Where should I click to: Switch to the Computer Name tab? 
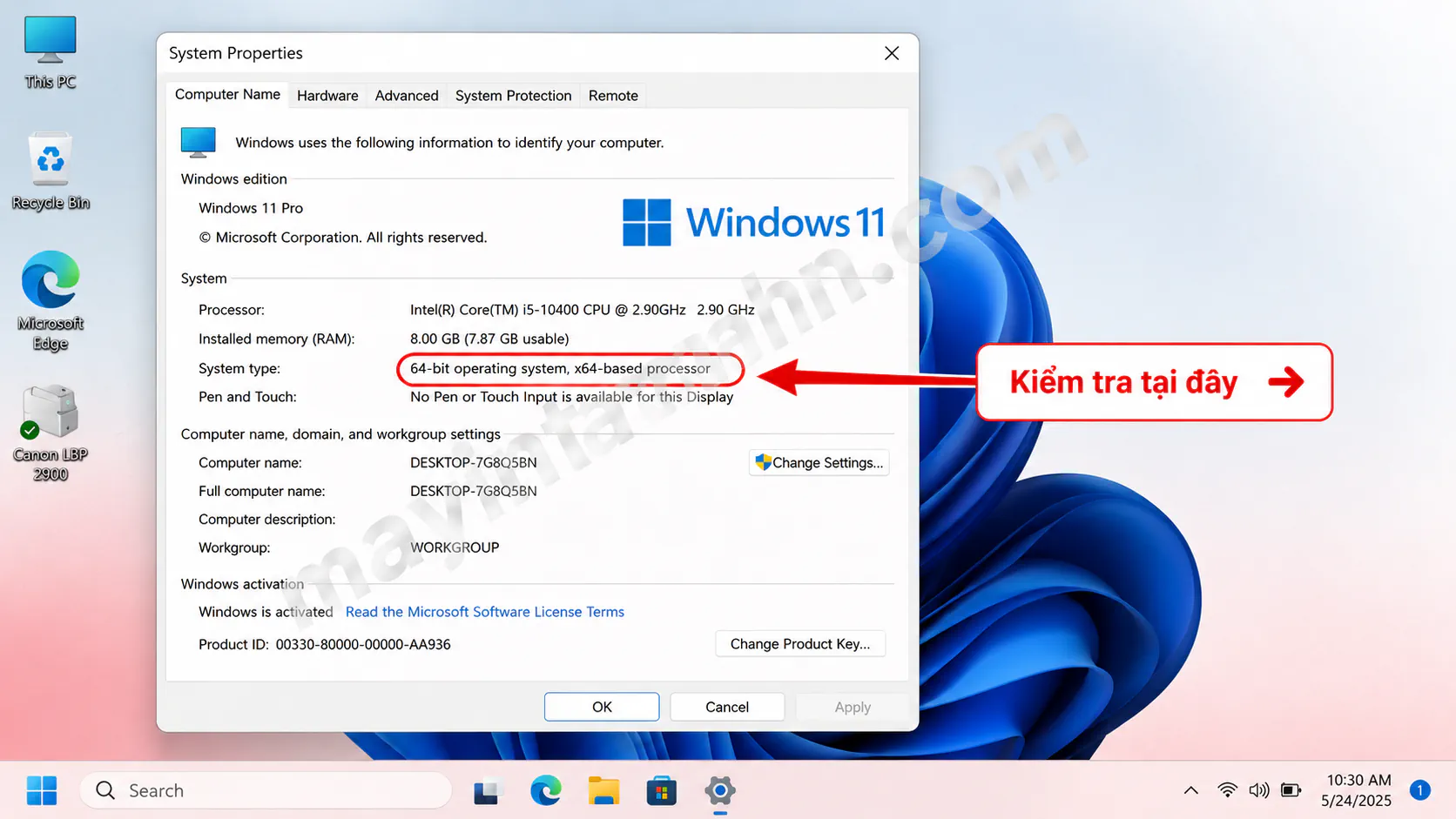227,94
